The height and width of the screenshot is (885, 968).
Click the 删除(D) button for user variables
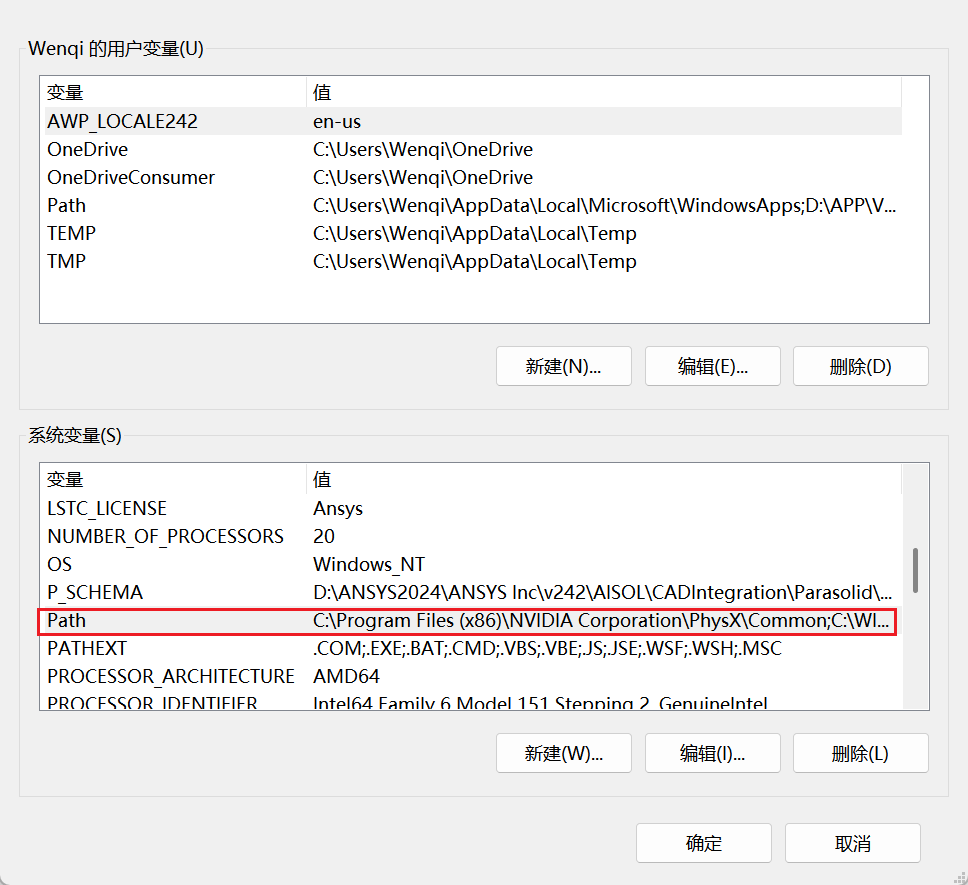(860, 366)
